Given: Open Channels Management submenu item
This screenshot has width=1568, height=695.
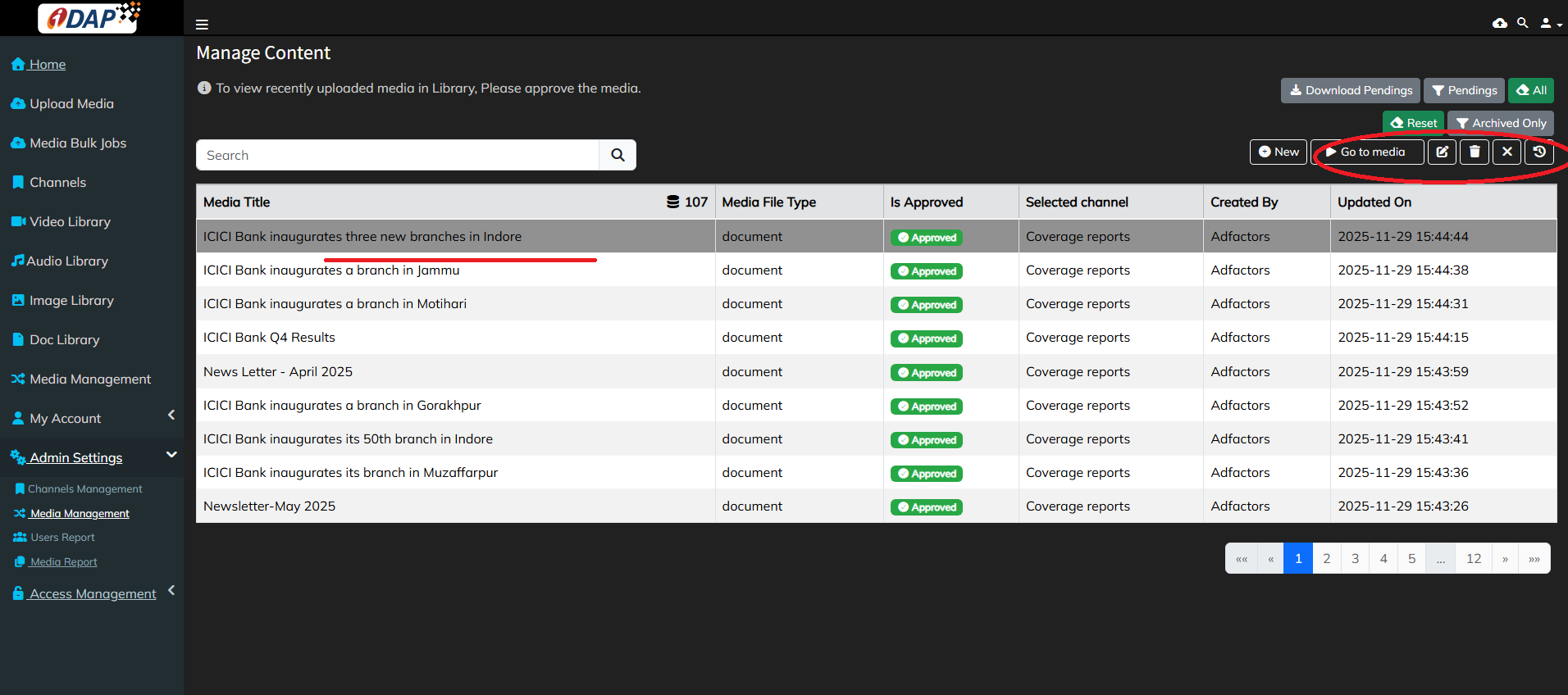Looking at the screenshot, I should pyautogui.click(x=84, y=488).
